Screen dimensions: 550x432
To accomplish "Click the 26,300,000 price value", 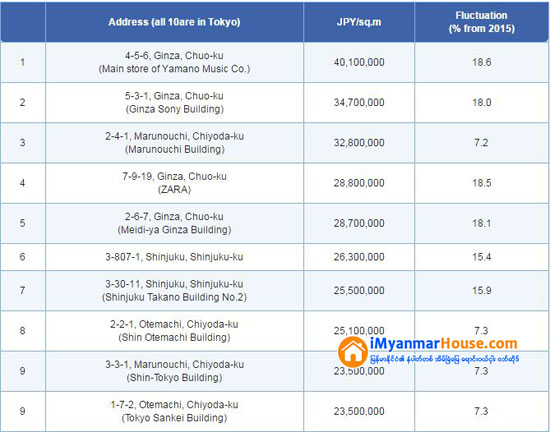I will pyautogui.click(x=359, y=257).
